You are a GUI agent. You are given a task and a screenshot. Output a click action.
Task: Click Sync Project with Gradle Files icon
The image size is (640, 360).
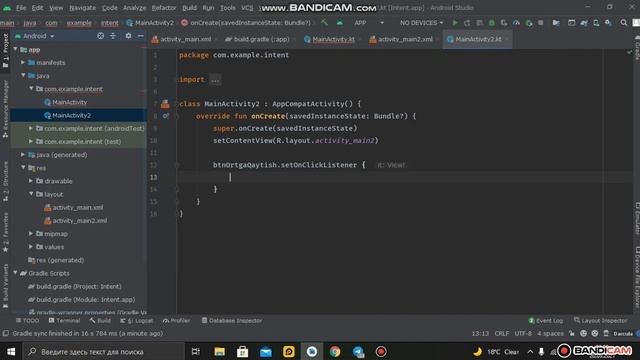pyautogui.click(x=584, y=23)
